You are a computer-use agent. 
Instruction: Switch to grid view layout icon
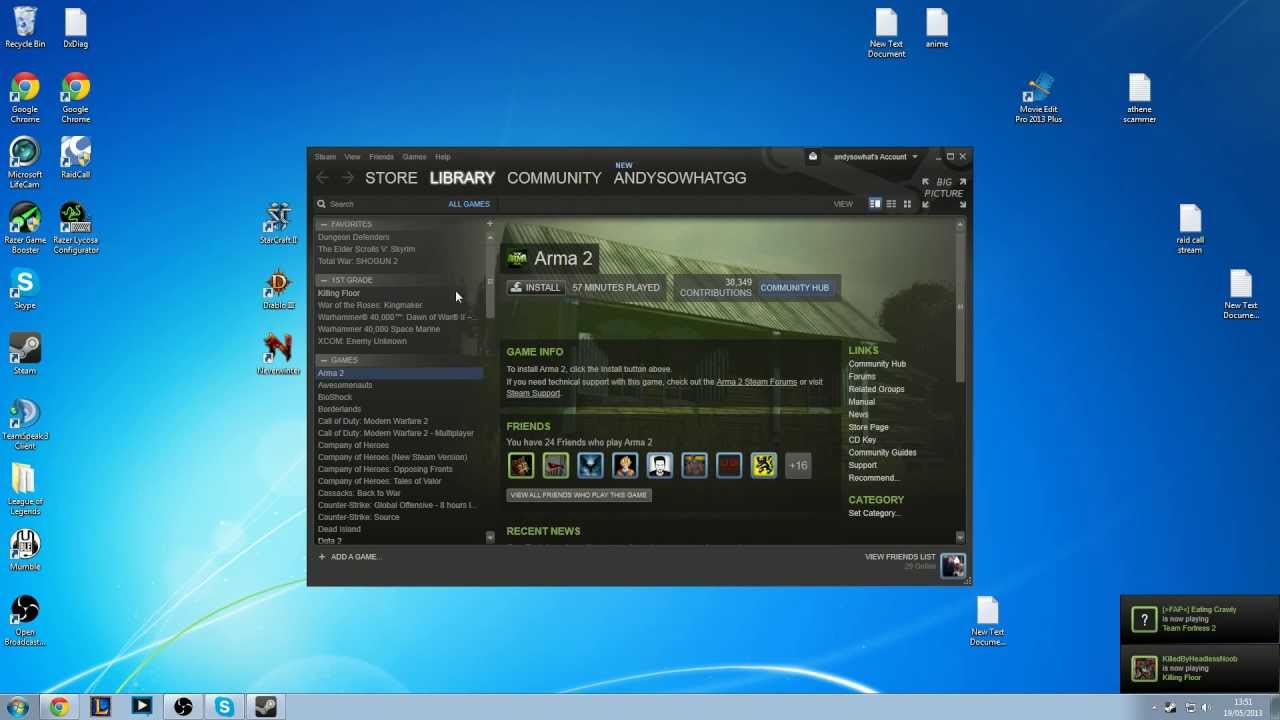point(907,204)
